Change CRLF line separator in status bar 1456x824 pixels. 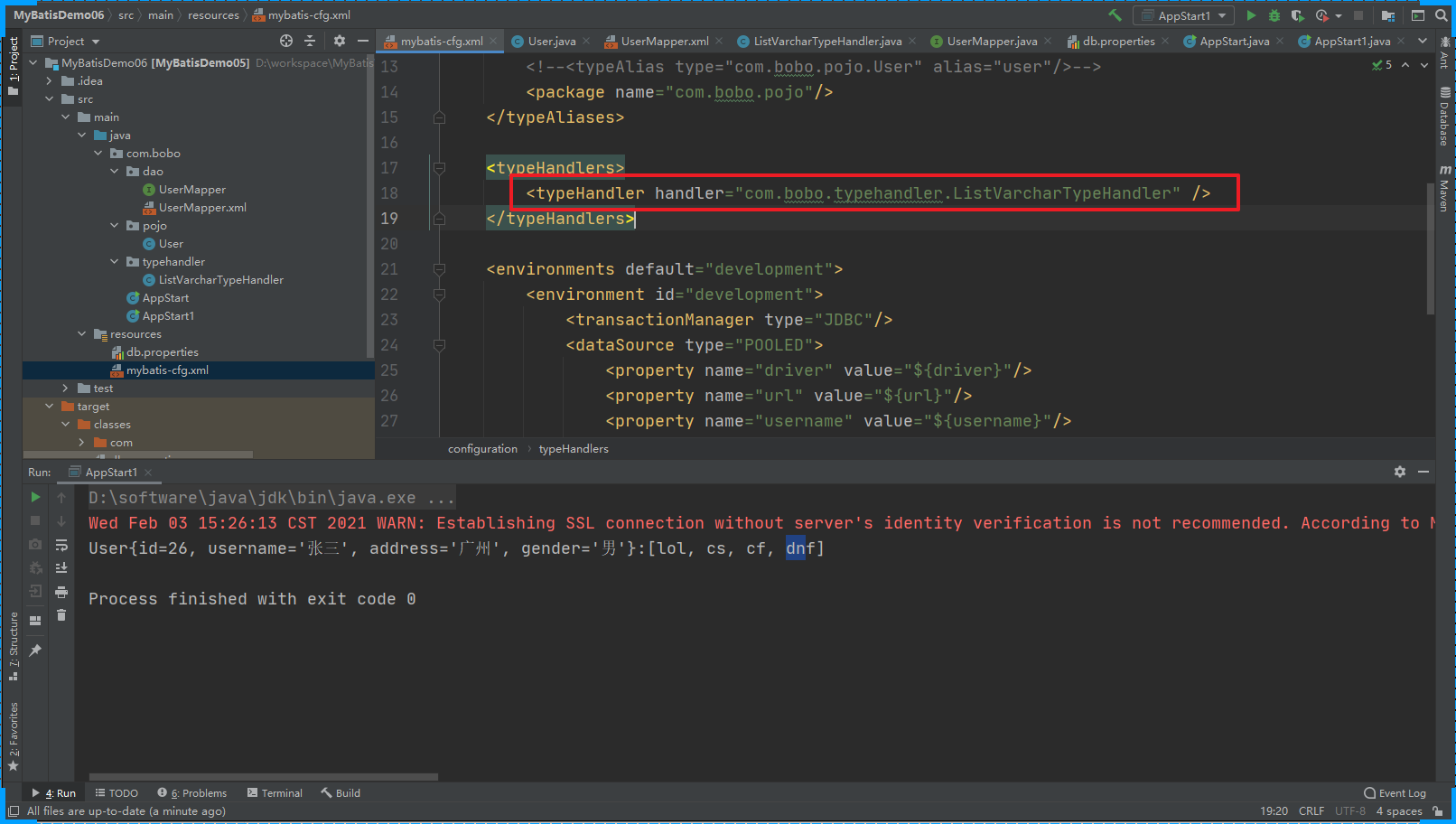[1311, 811]
